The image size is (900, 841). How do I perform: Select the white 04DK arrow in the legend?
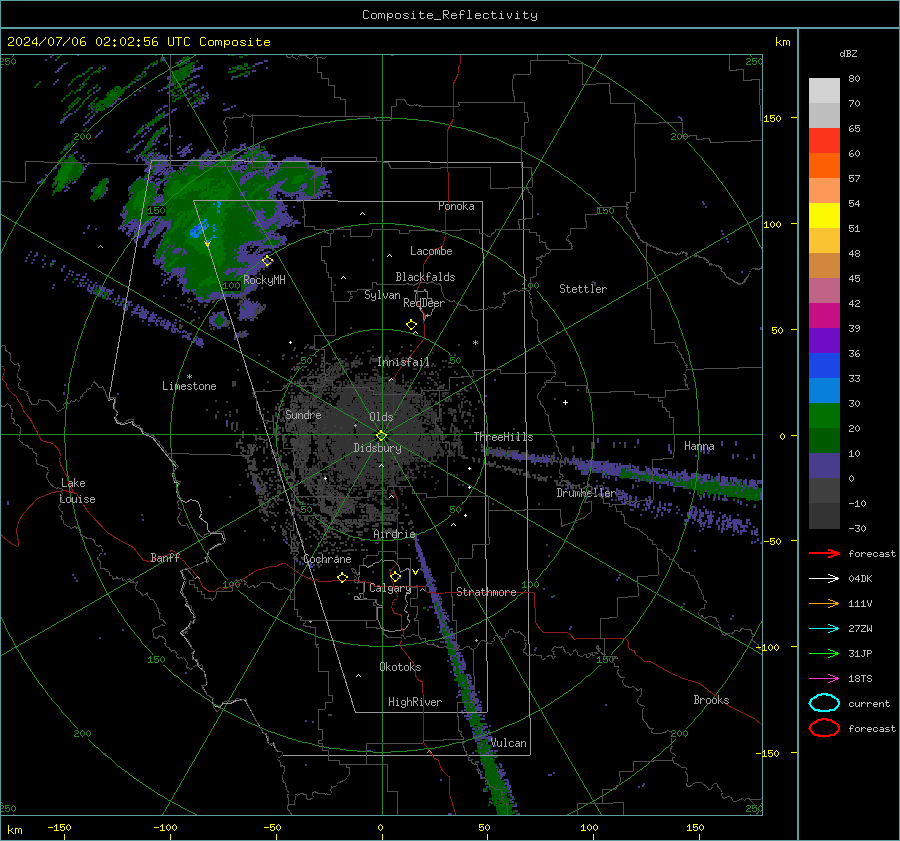click(x=824, y=579)
